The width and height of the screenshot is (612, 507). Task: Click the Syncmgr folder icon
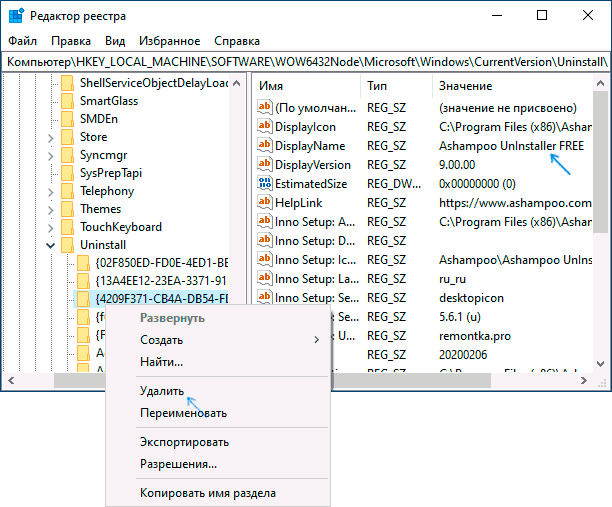[68, 155]
